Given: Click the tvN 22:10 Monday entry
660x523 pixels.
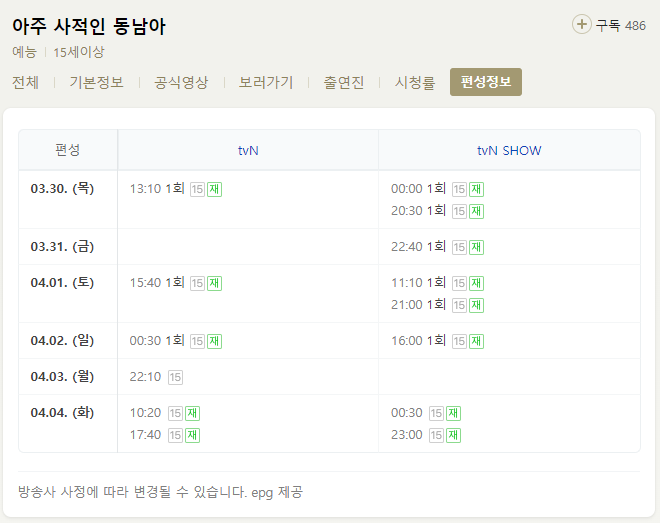Looking at the screenshot, I should [156, 377].
